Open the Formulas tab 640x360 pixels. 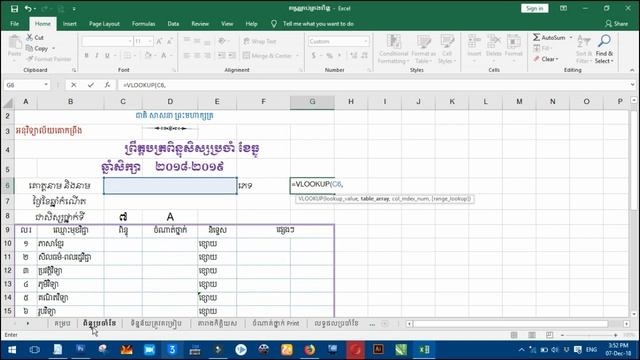[144, 24]
